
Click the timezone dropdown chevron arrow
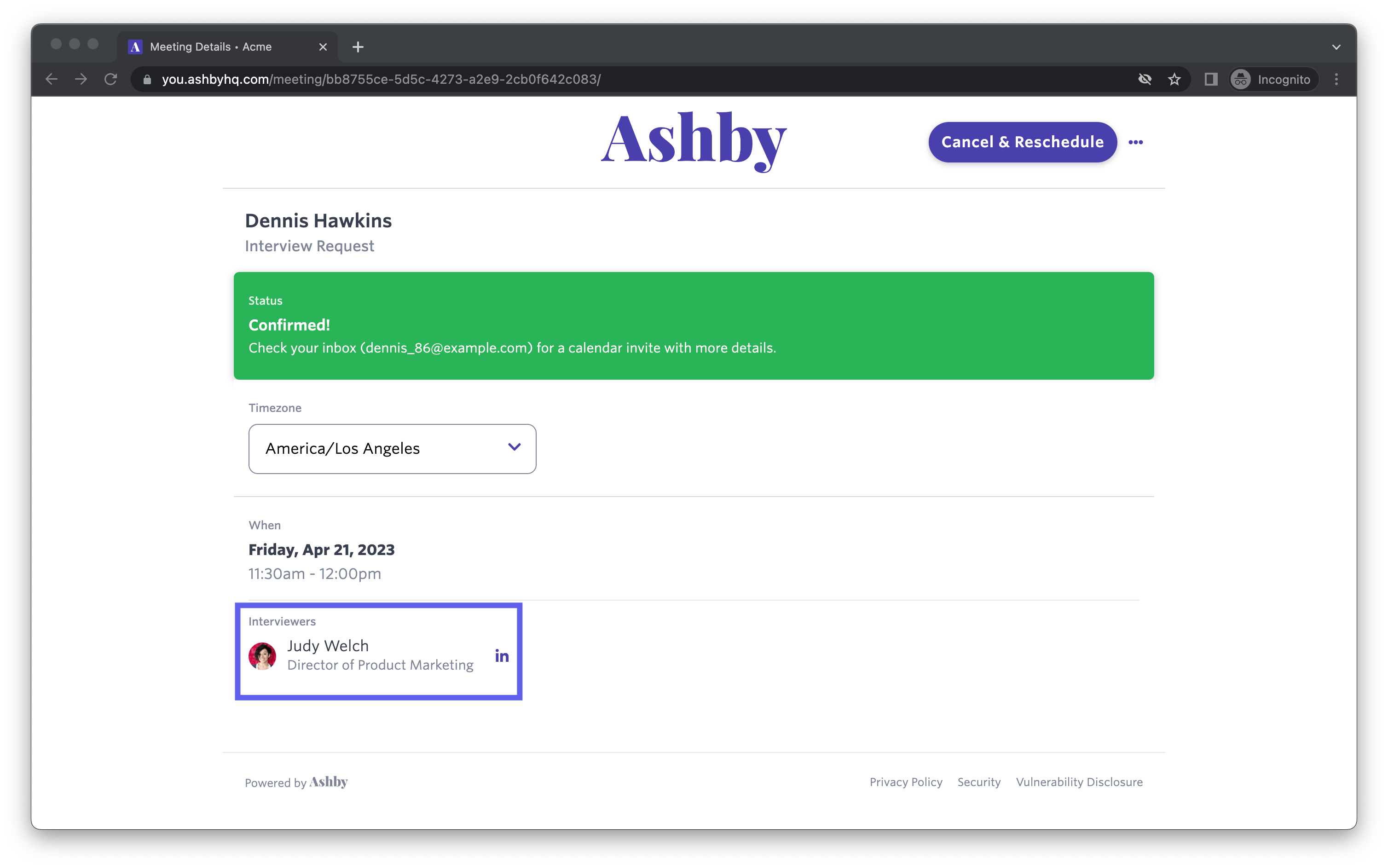pyautogui.click(x=515, y=446)
